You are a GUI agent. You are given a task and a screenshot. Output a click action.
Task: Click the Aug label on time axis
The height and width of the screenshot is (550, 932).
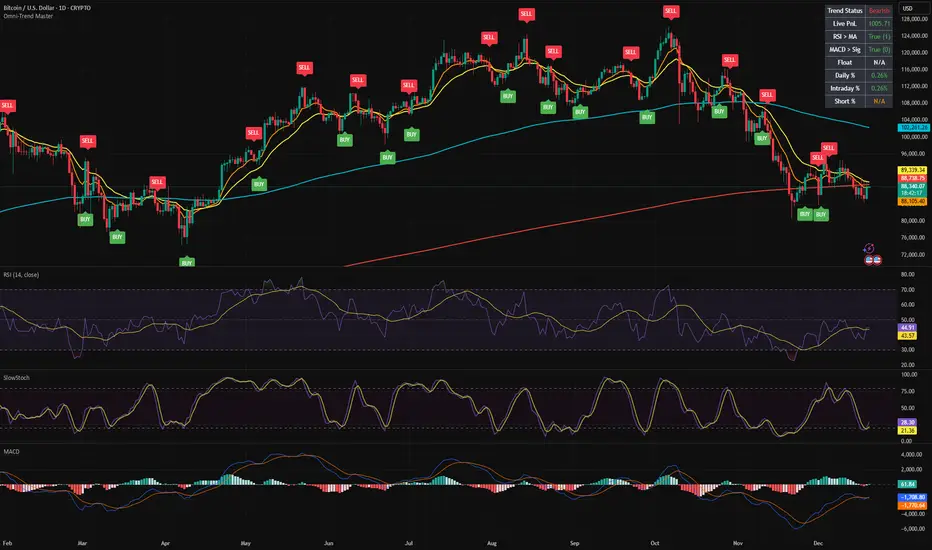coord(492,543)
